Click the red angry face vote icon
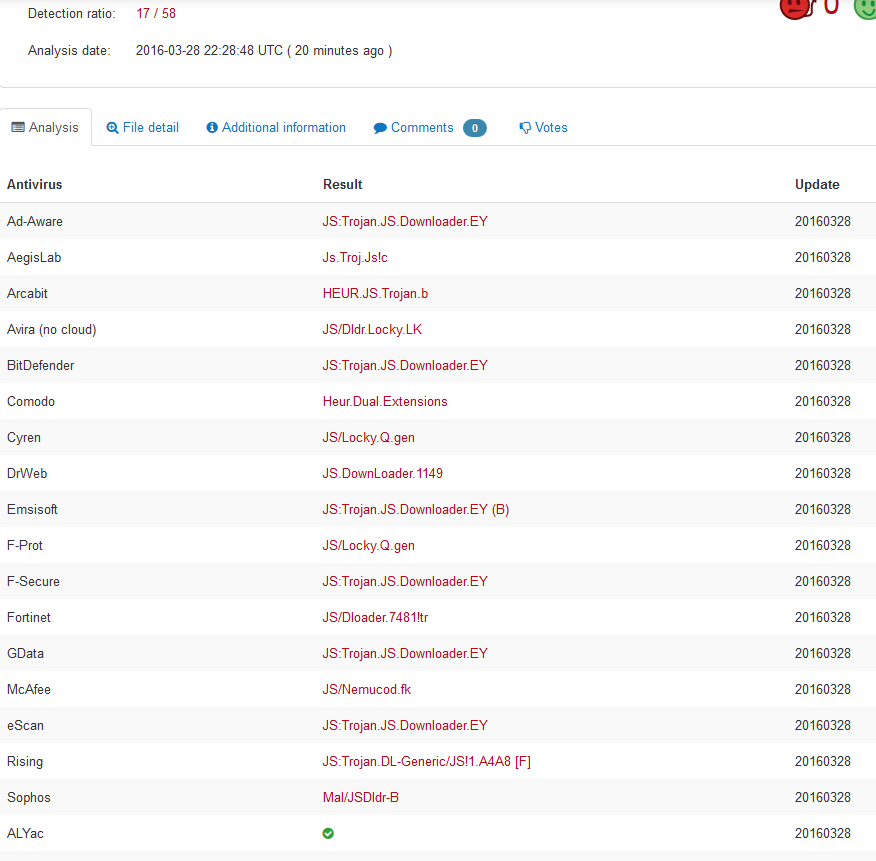 [x=796, y=8]
